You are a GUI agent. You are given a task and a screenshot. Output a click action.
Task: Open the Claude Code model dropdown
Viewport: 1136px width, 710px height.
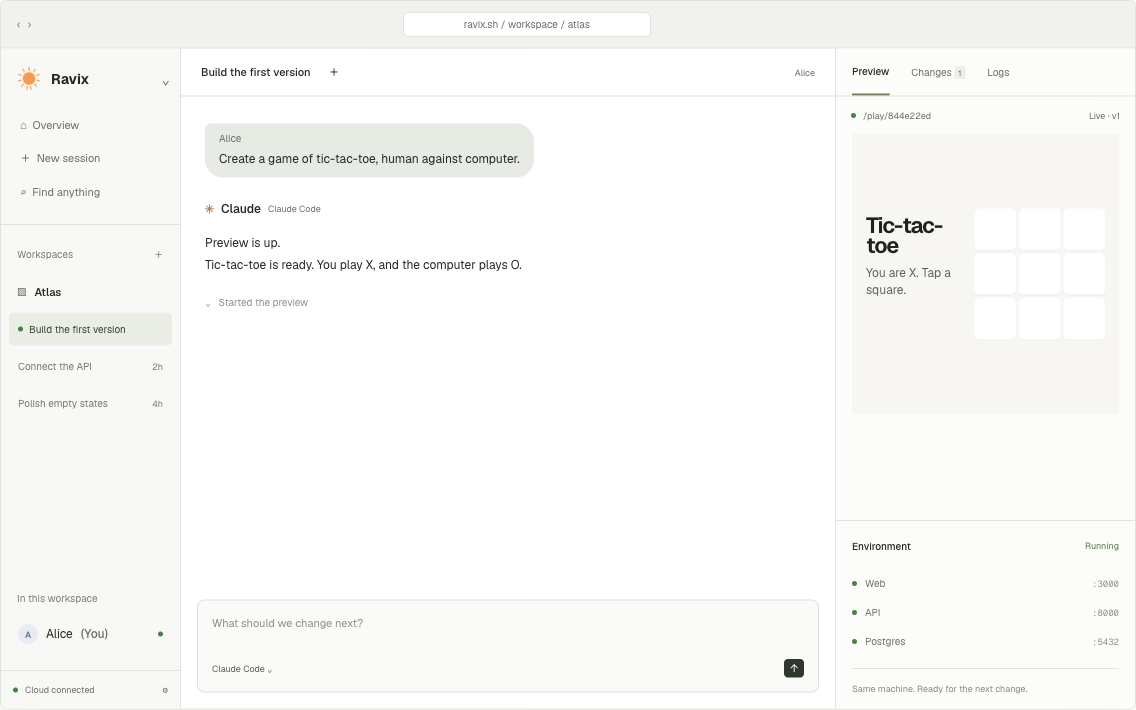pos(242,669)
